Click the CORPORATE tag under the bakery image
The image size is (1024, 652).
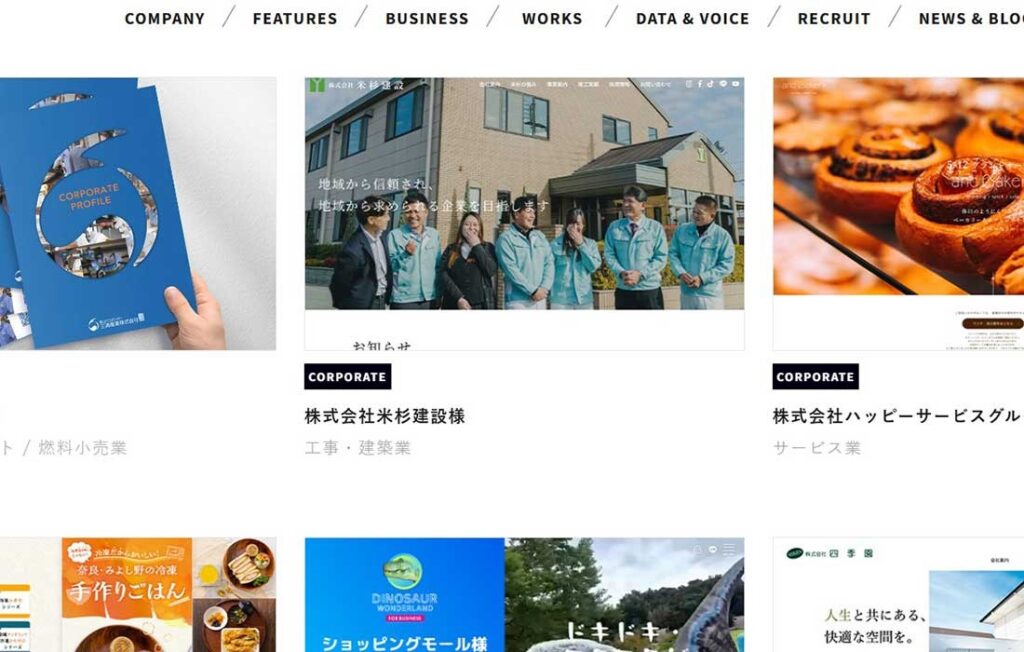(816, 377)
